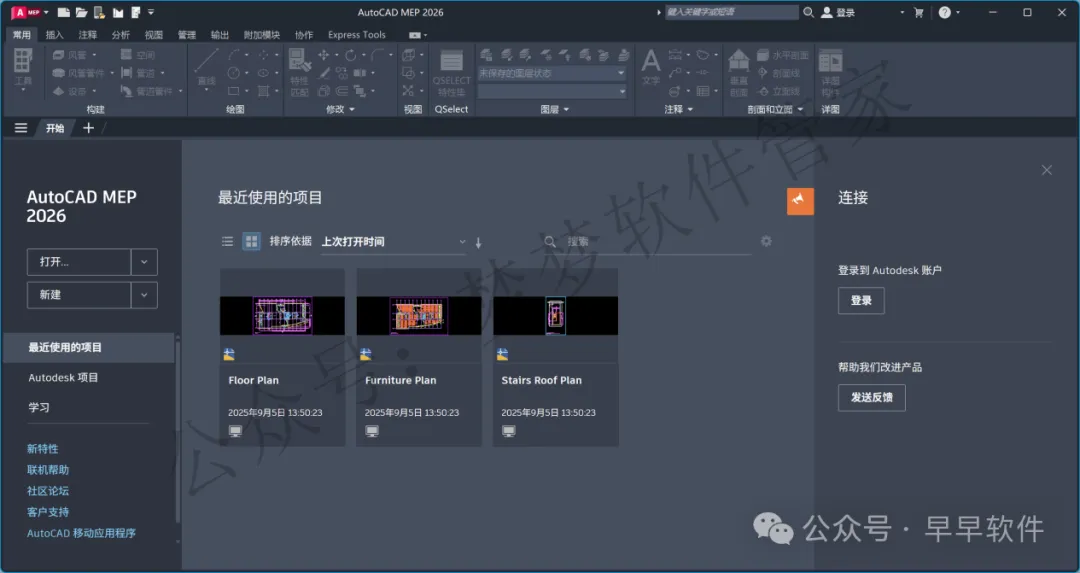
Task: Open the AutoCAD 移动应用程序 link
Action: (x=81, y=533)
